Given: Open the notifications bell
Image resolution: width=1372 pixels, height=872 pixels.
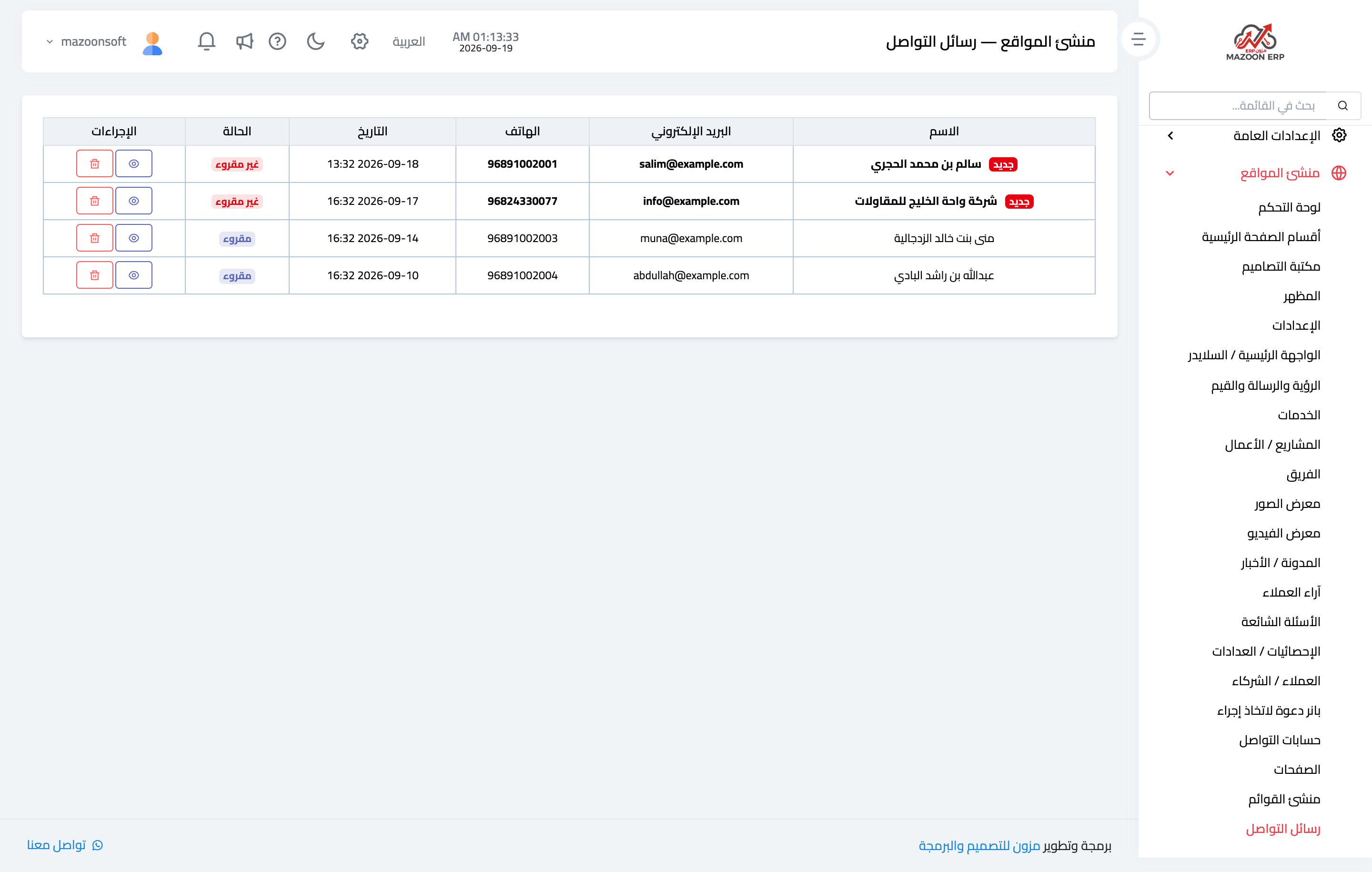Looking at the screenshot, I should coord(206,41).
